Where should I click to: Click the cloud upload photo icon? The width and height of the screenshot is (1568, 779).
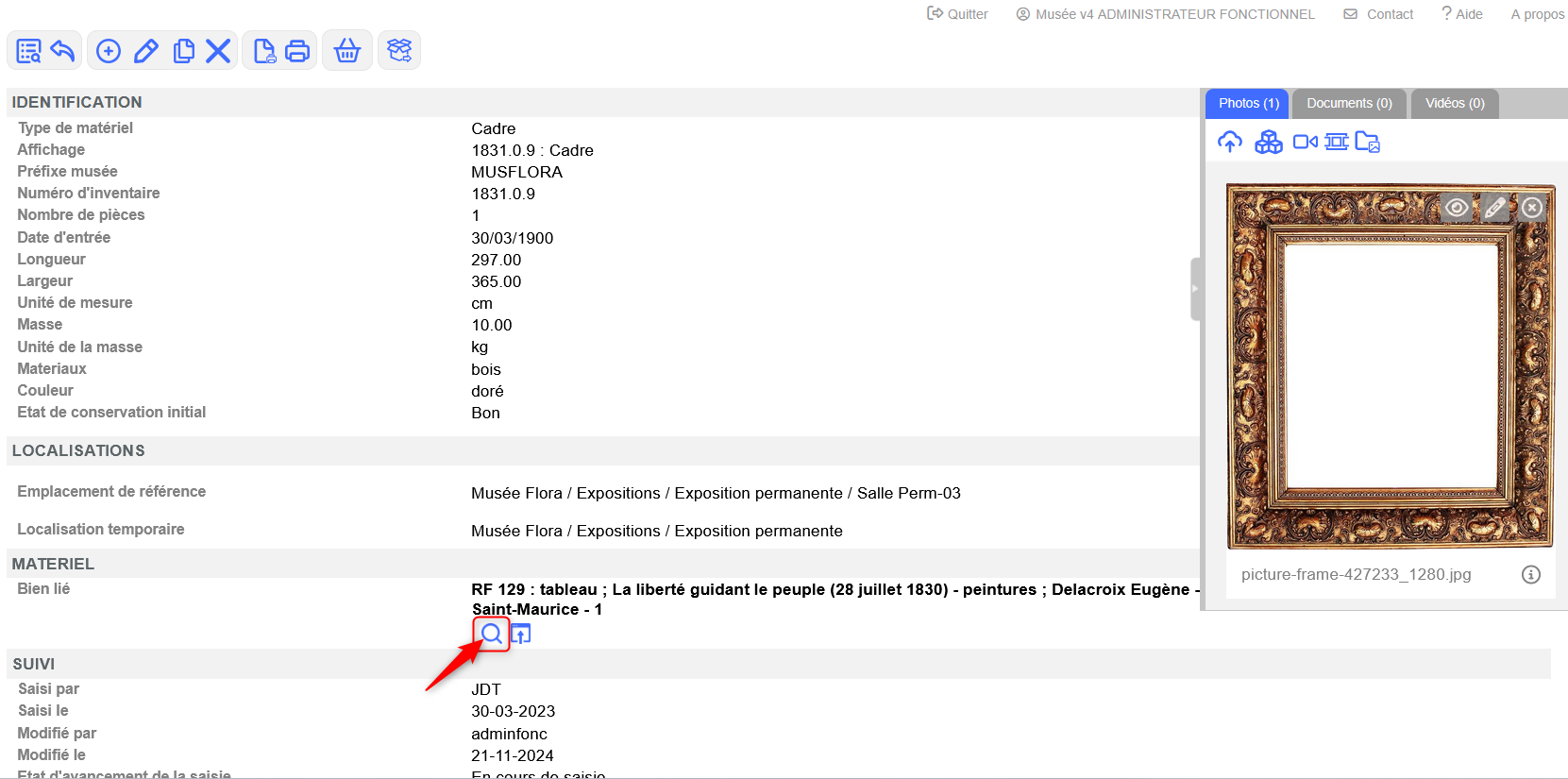click(x=1229, y=143)
